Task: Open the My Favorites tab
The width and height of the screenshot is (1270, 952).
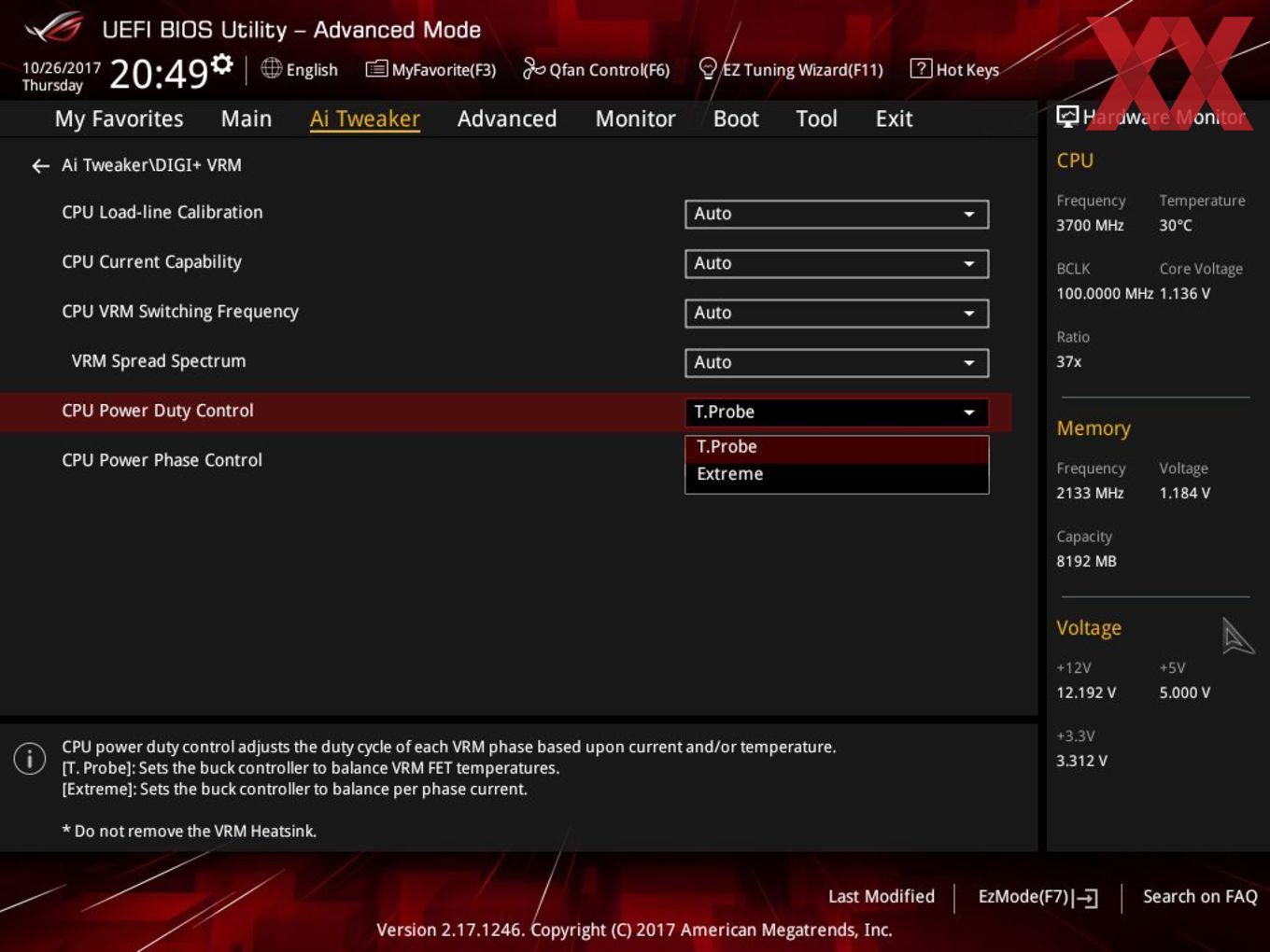Action: [119, 119]
